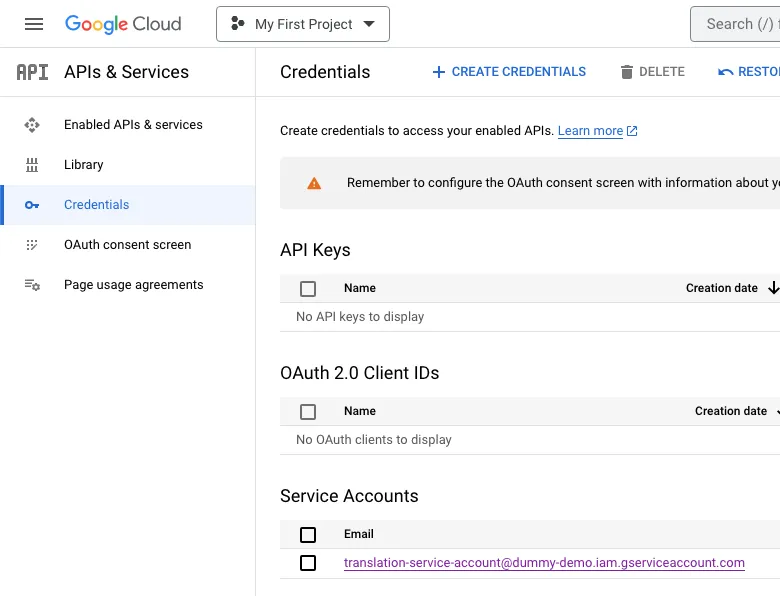The width and height of the screenshot is (780, 596).
Task: Click the API Keys section heading
Action: [x=315, y=250]
